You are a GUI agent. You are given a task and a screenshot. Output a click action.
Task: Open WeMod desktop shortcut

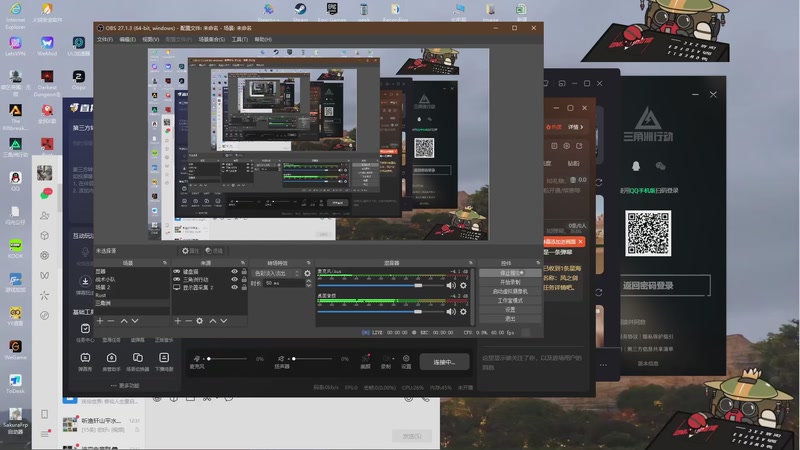pos(47,46)
